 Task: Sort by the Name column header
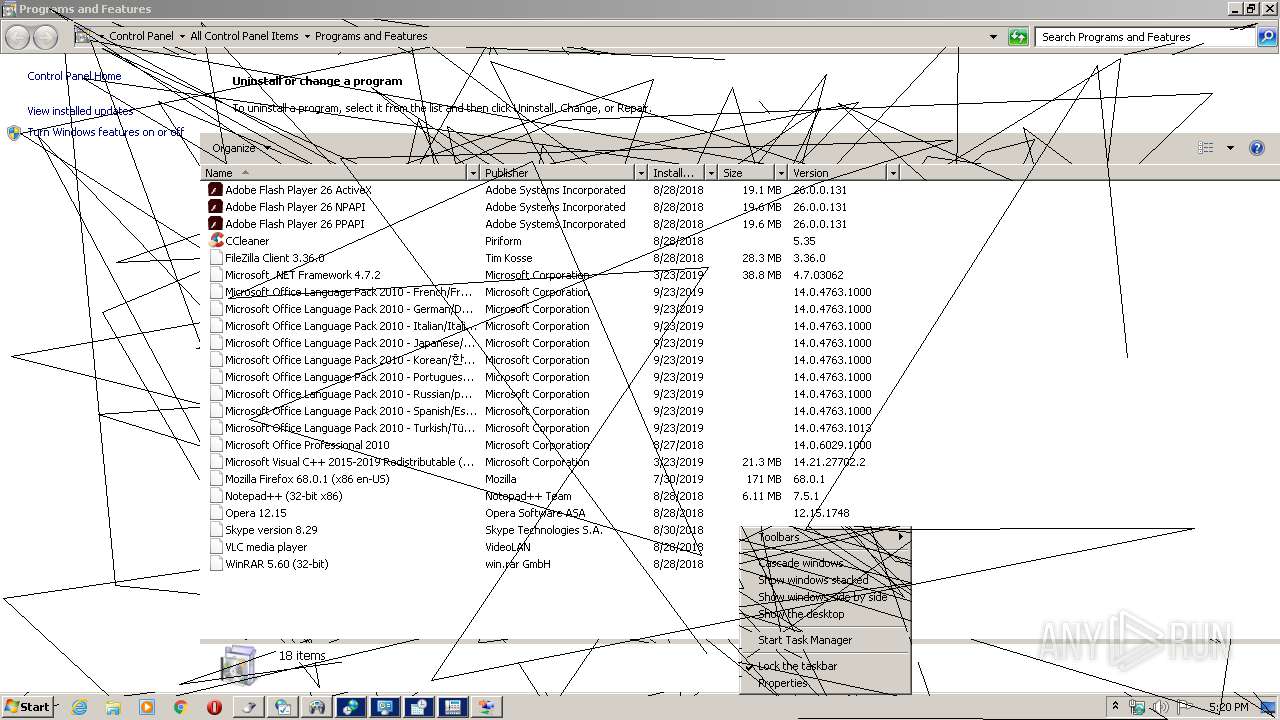335,173
